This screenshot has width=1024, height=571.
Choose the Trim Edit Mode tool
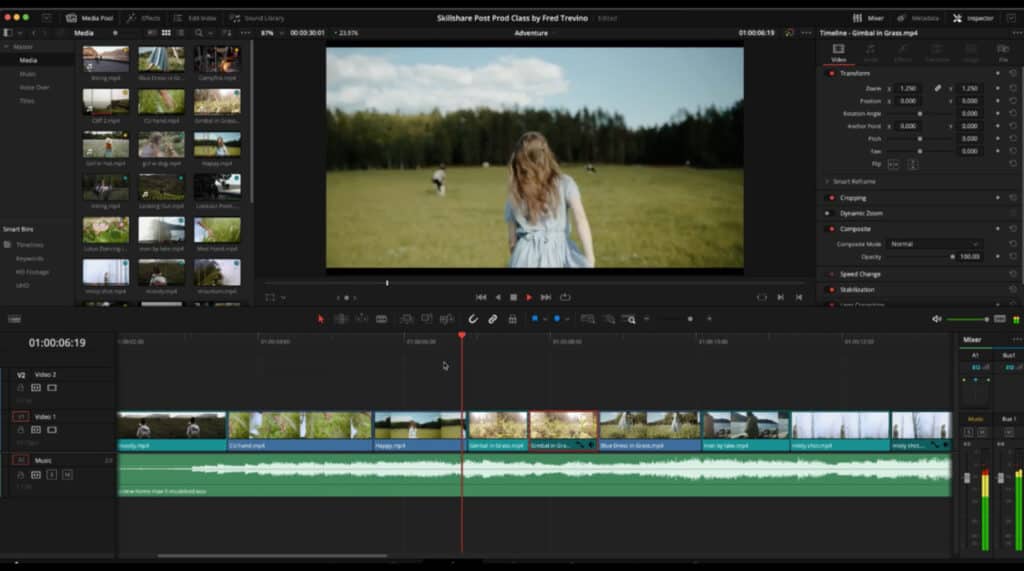point(341,319)
